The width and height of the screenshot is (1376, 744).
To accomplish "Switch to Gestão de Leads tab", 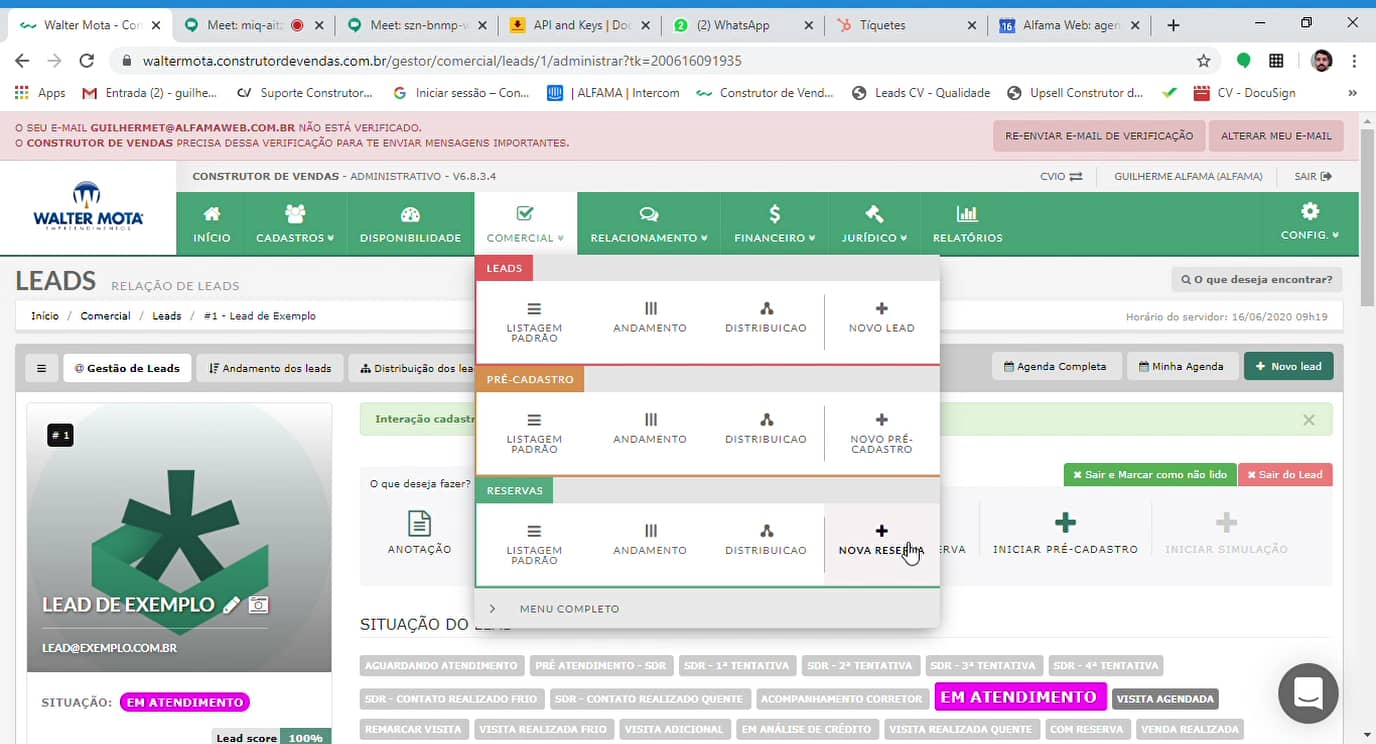I will 127,367.
